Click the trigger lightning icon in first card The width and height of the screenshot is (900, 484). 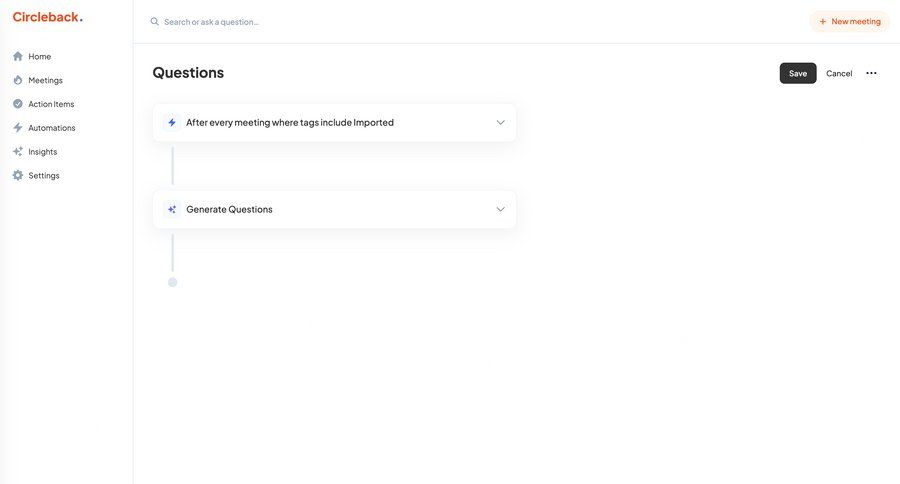[172, 123]
